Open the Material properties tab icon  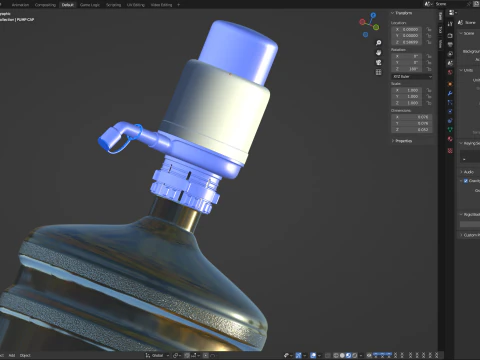pos(450,139)
